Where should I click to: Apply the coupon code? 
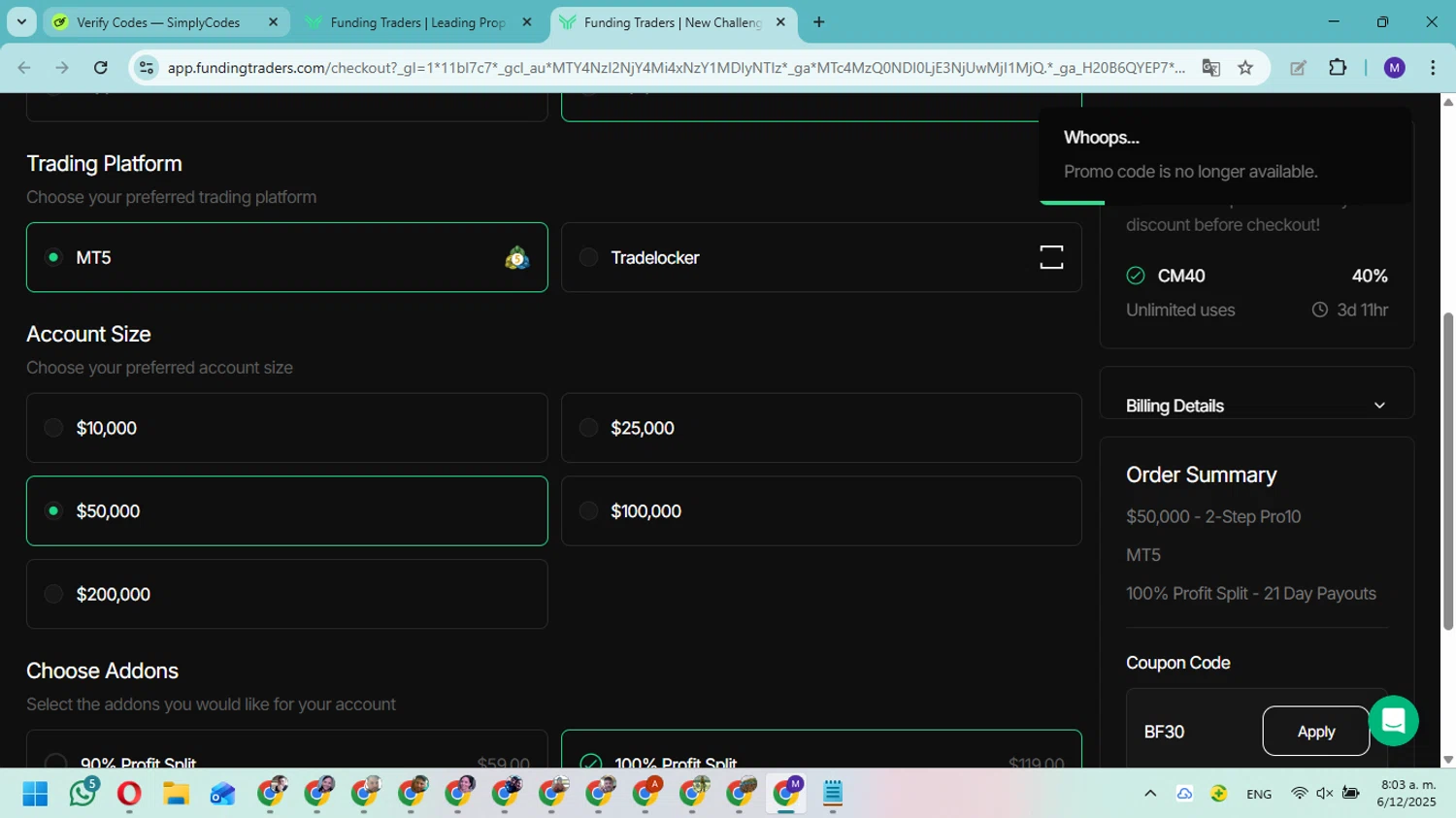coord(1315,732)
